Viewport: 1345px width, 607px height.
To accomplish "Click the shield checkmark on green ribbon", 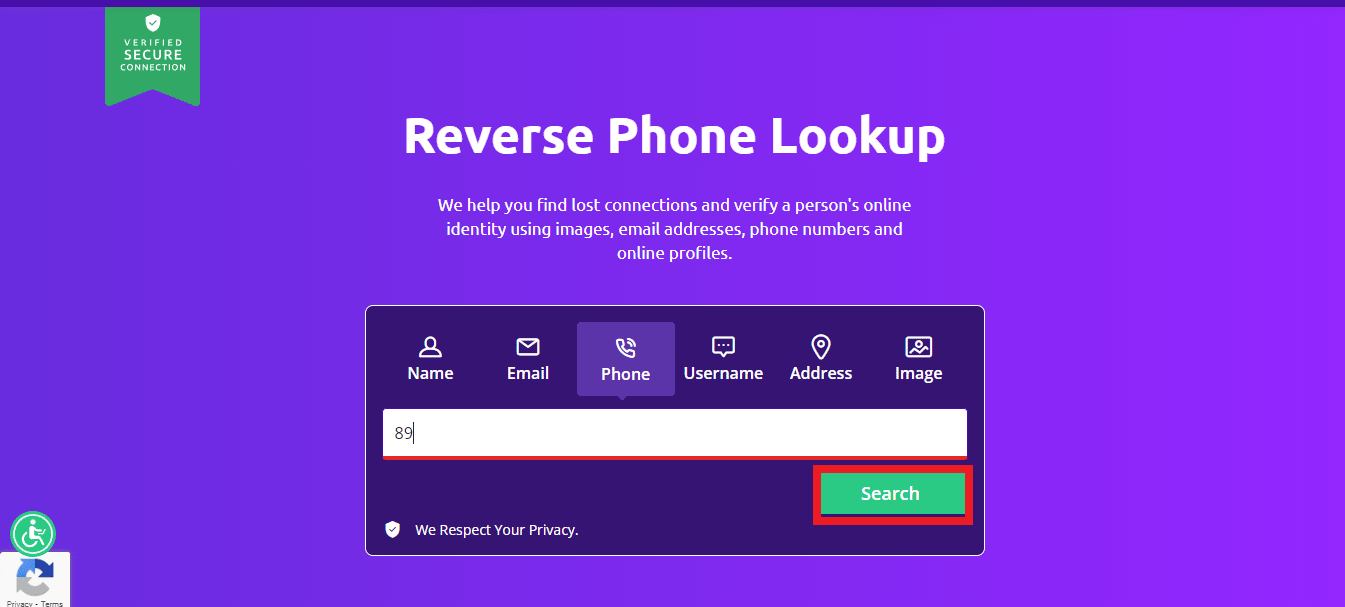I will click(152, 22).
